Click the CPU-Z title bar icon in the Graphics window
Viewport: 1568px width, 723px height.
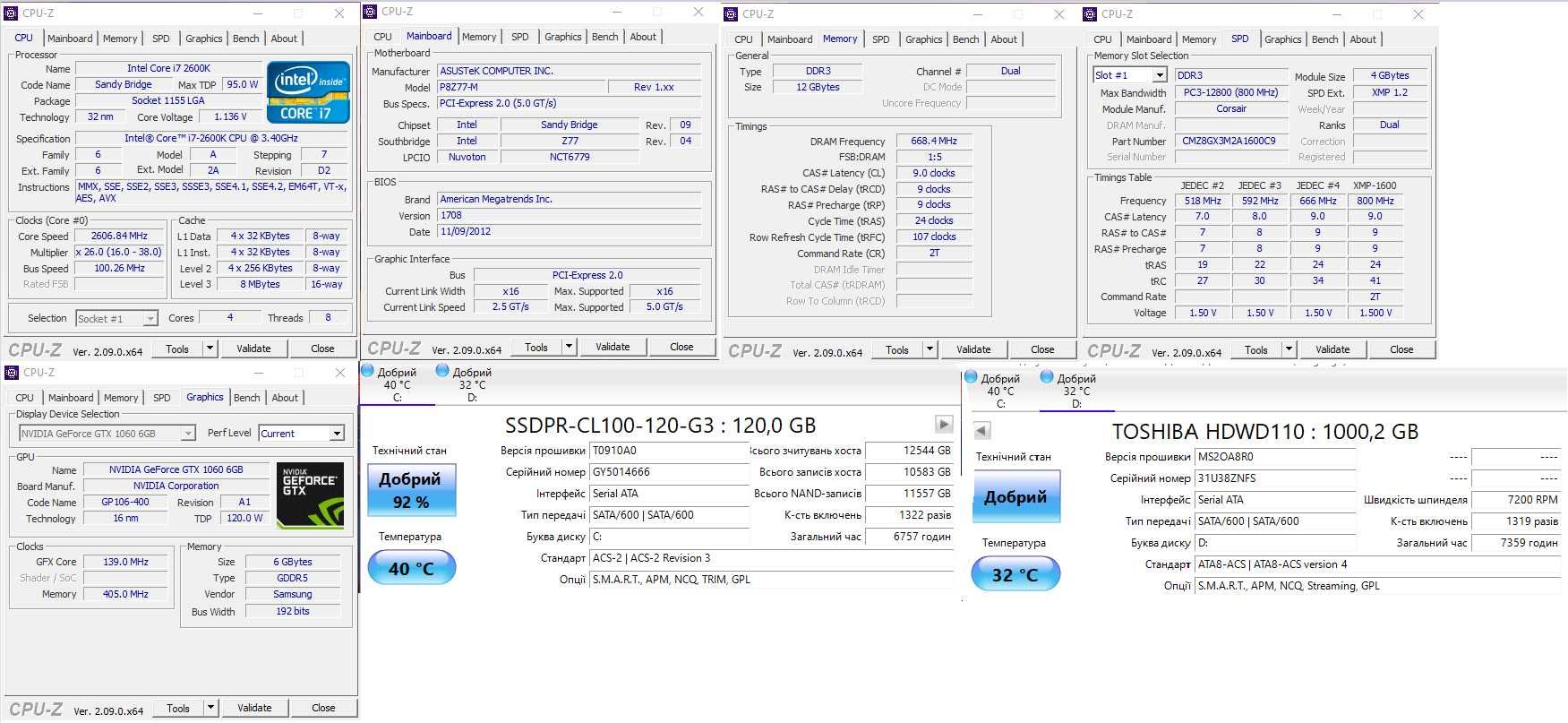pyautogui.click(x=12, y=372)
